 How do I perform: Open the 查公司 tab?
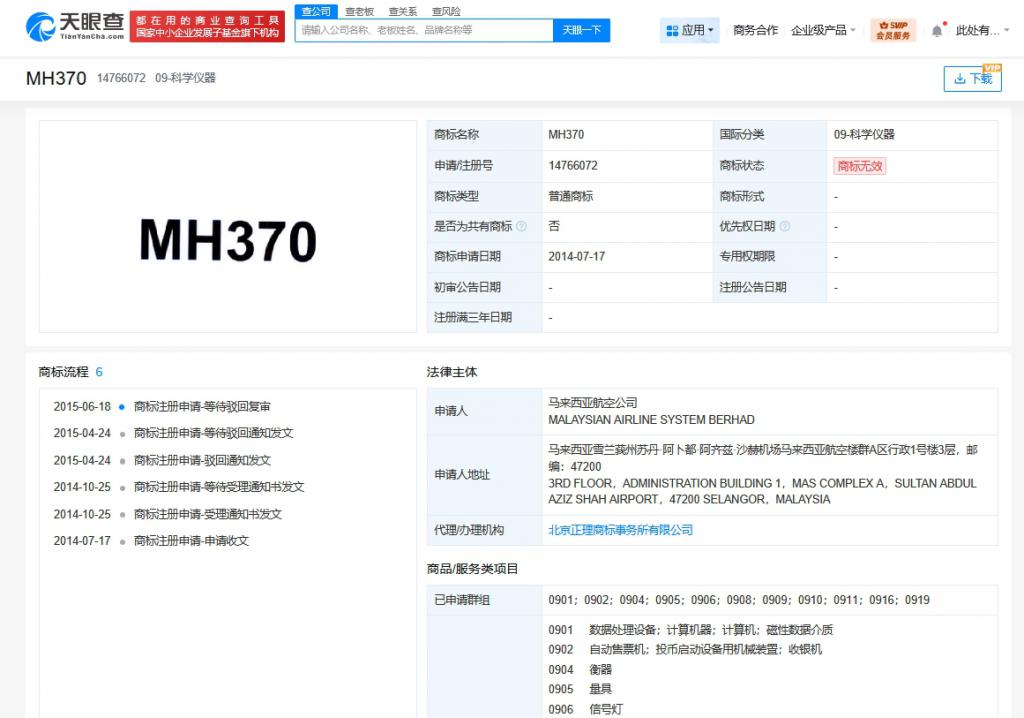click(315, 11)
